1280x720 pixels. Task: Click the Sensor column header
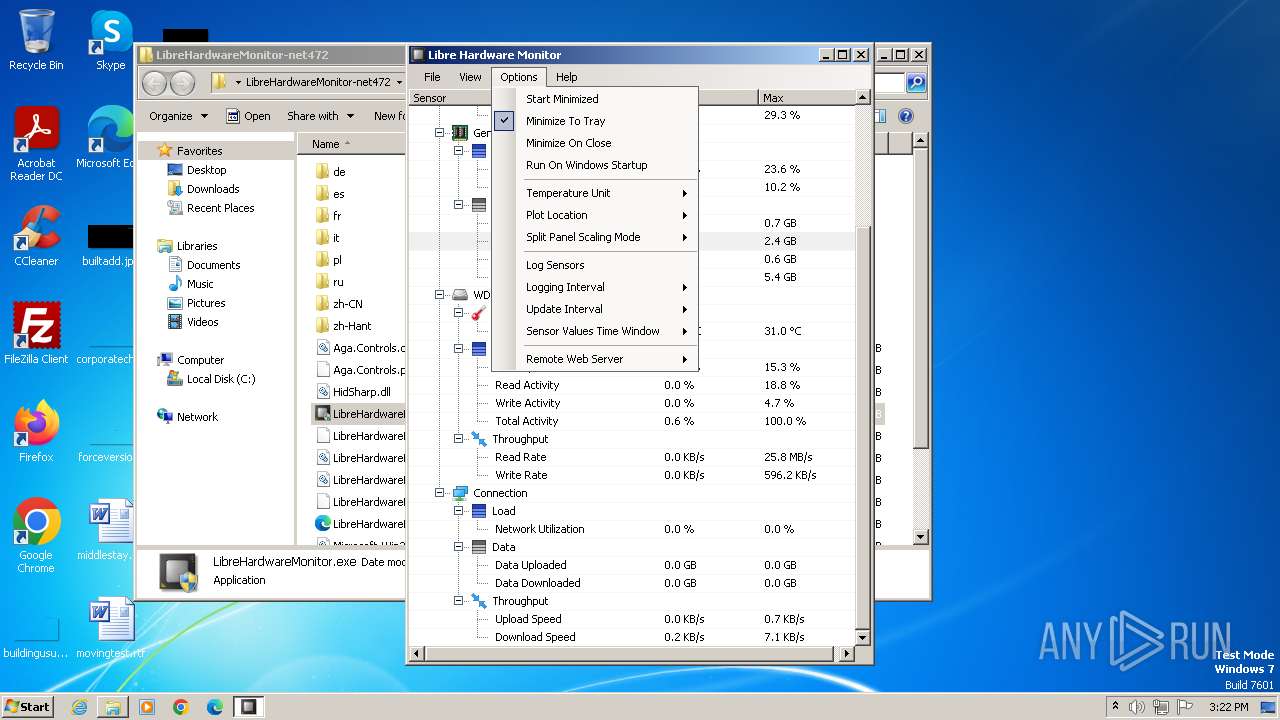(450, 98)
